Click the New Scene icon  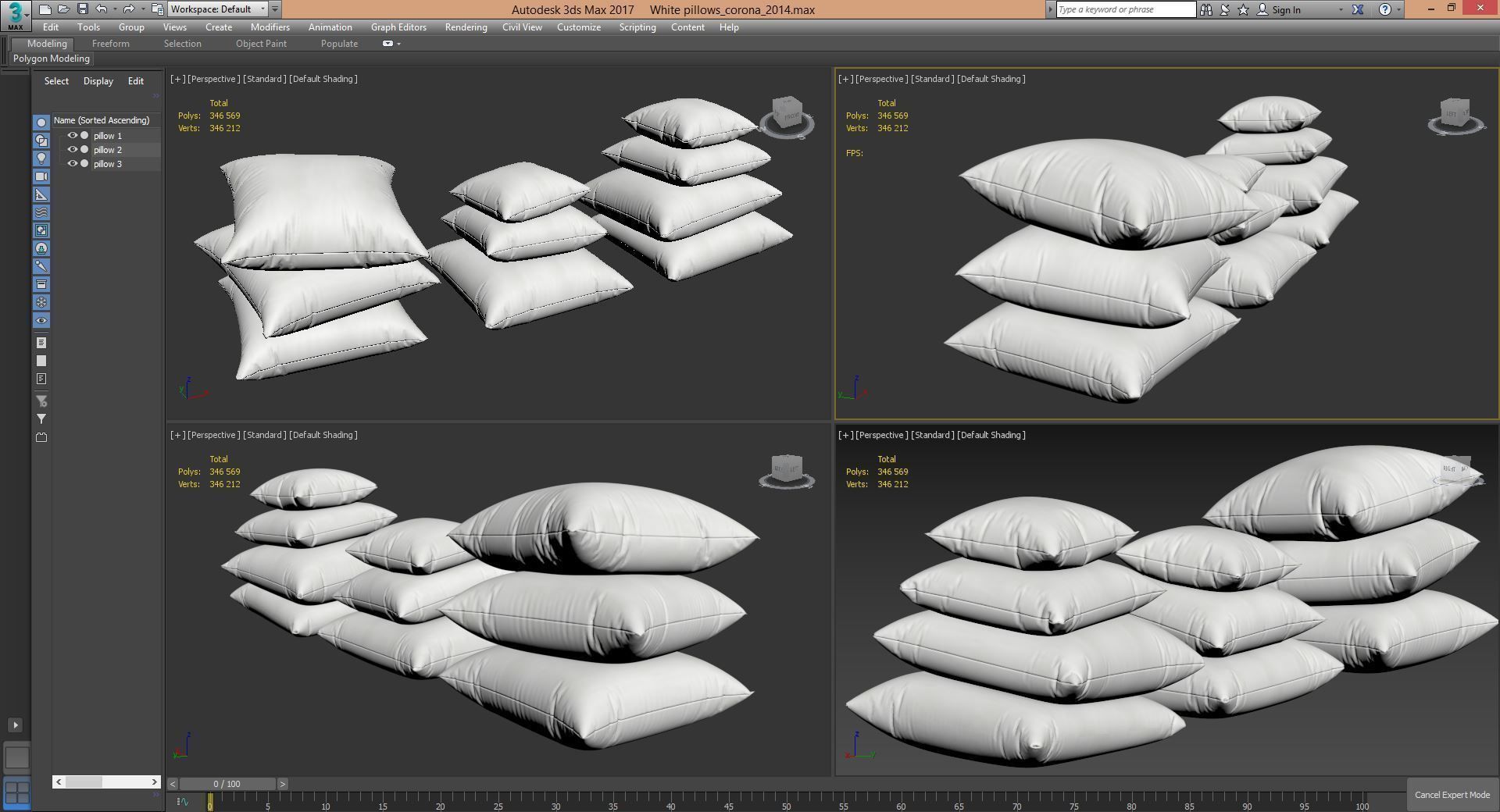(45, 9)
